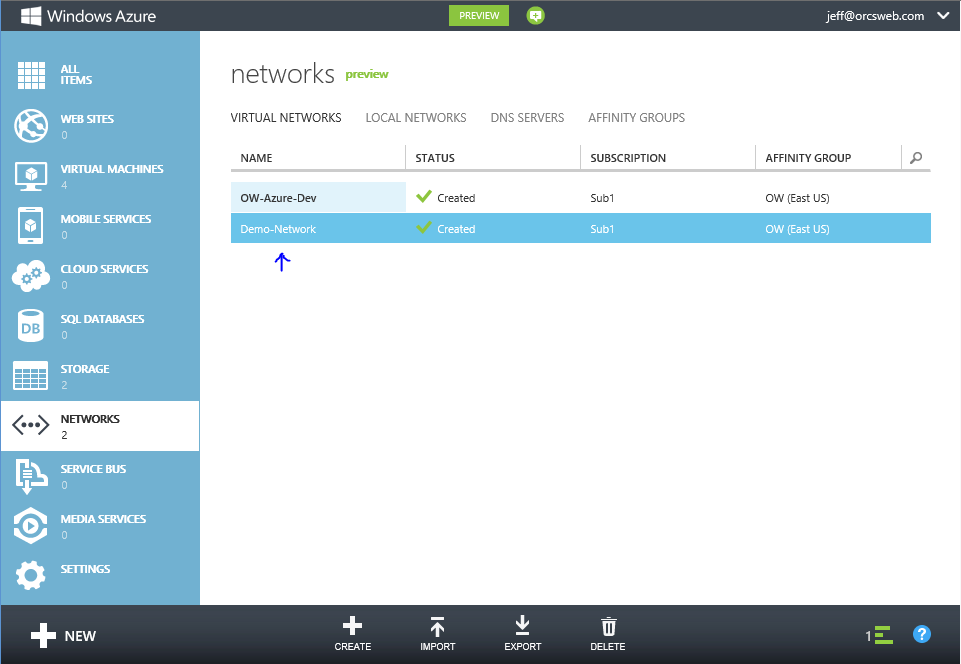Click the Windows Azure logo icon
Viewport: 961px width, 664px height.
(31, 16)
